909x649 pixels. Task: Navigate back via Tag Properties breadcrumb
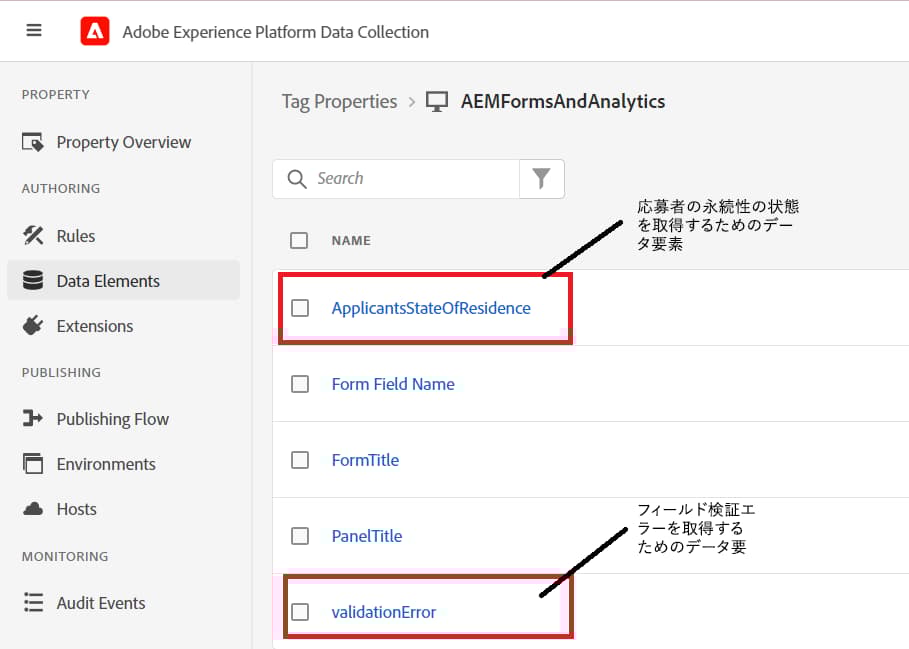click(338, 101)
